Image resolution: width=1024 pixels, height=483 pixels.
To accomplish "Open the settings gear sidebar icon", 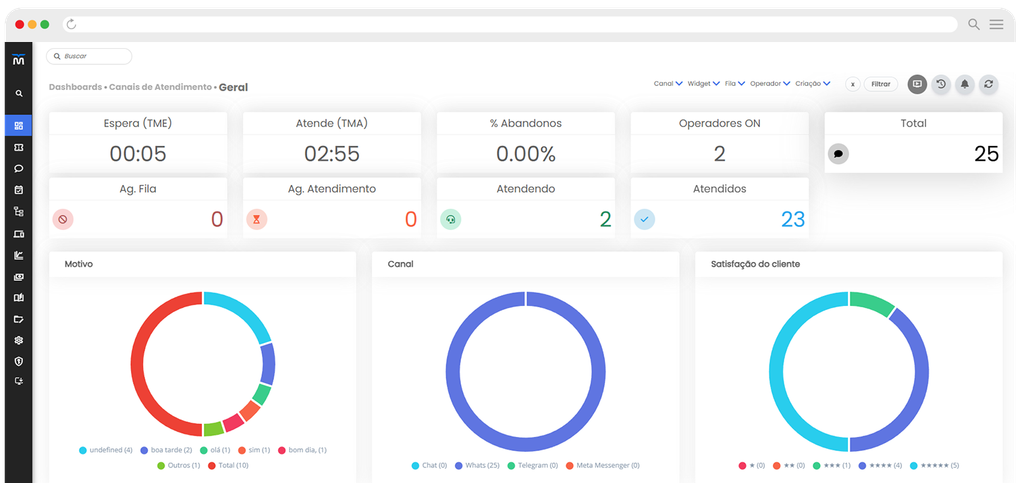I will click(x=18, y=340).
